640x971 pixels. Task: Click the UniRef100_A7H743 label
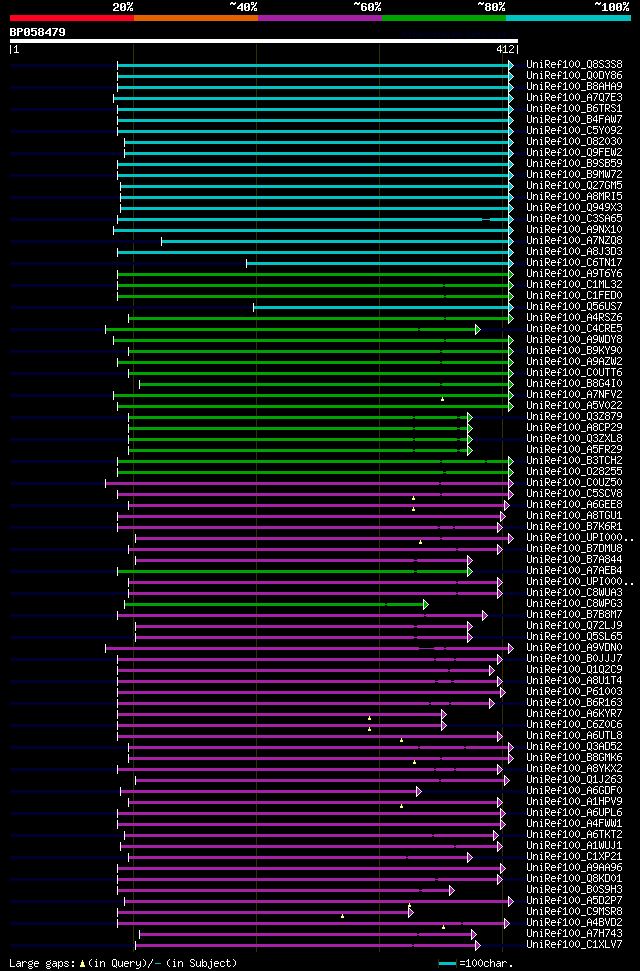pyautogui.click(x=574, y=934)
